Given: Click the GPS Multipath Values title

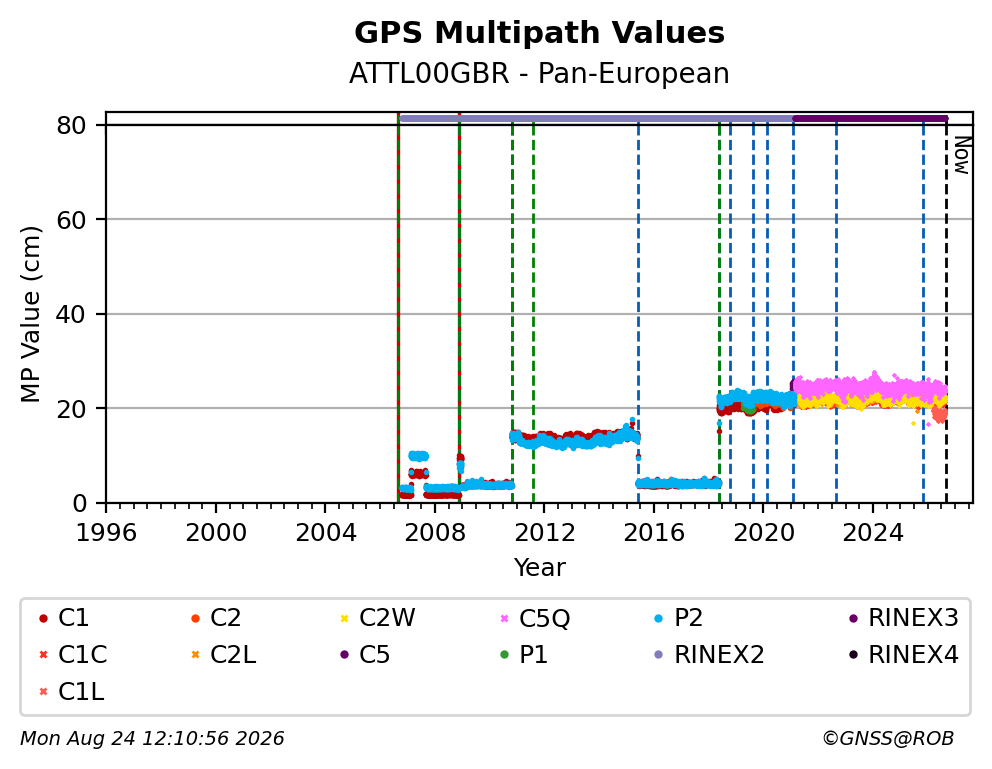Looking at the screenshot, I should coord(539,33).
